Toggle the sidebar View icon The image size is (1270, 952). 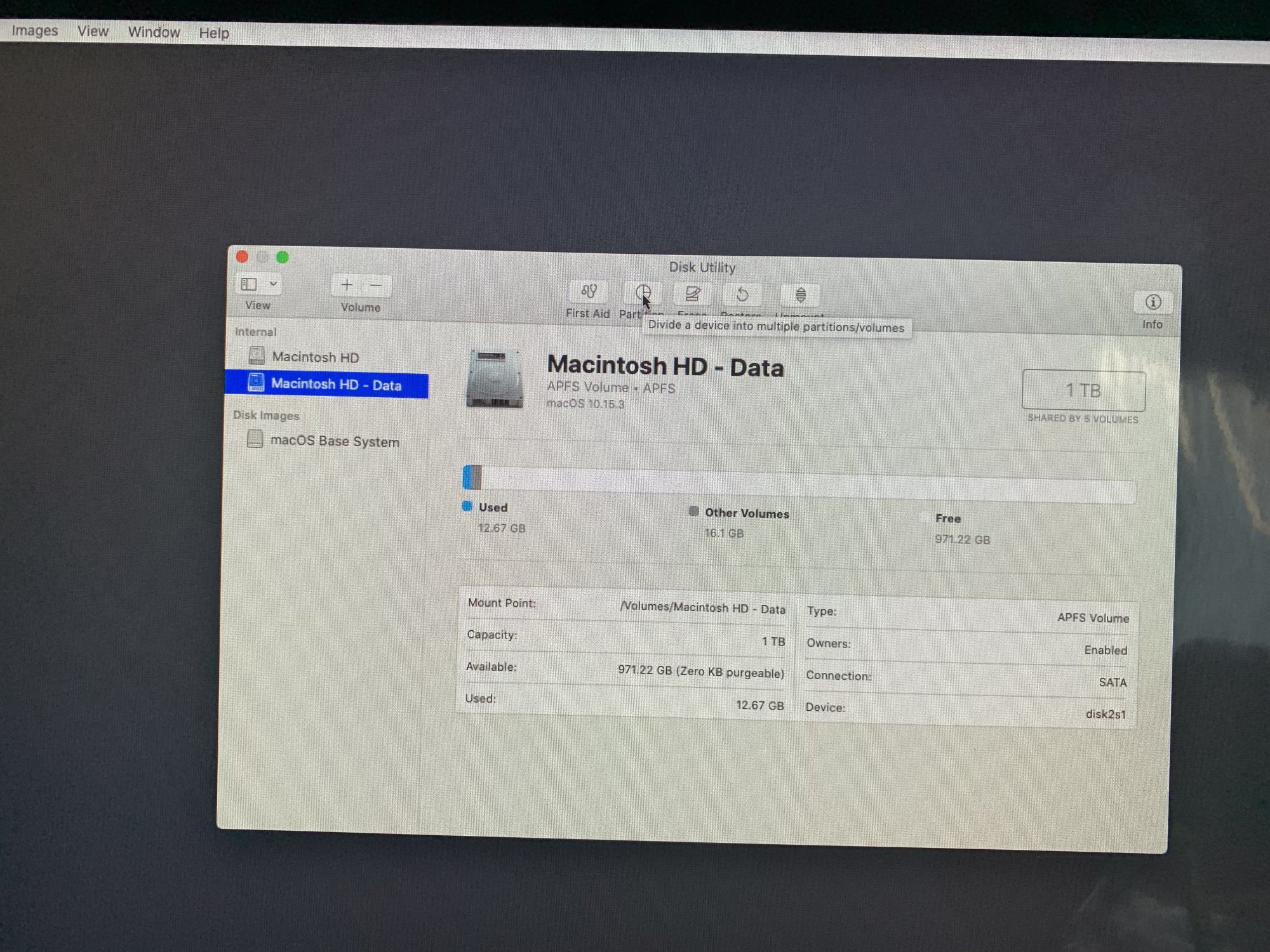pos(249,284)
